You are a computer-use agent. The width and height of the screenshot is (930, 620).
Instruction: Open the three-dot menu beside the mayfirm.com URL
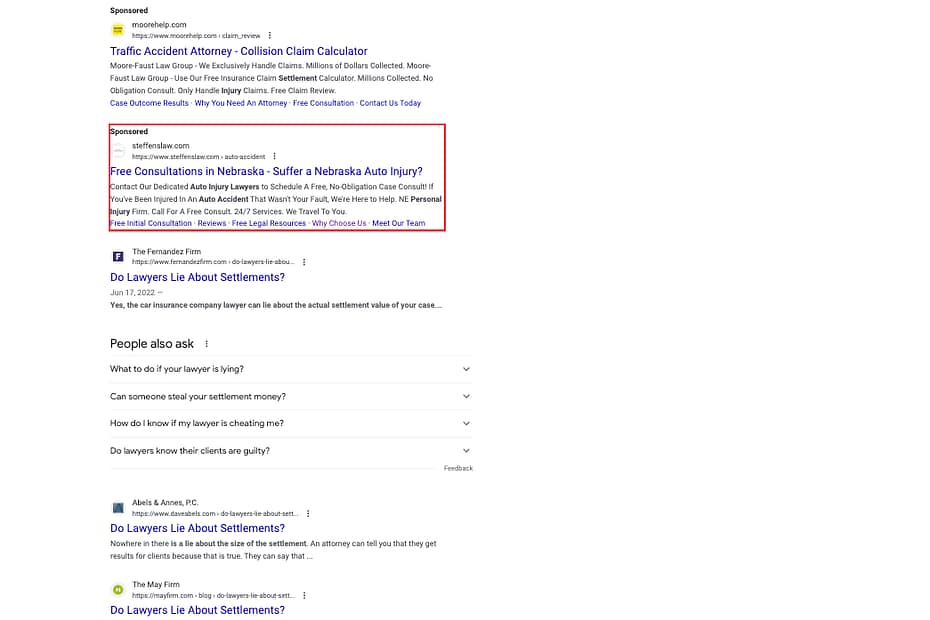(x=304, y=596)
